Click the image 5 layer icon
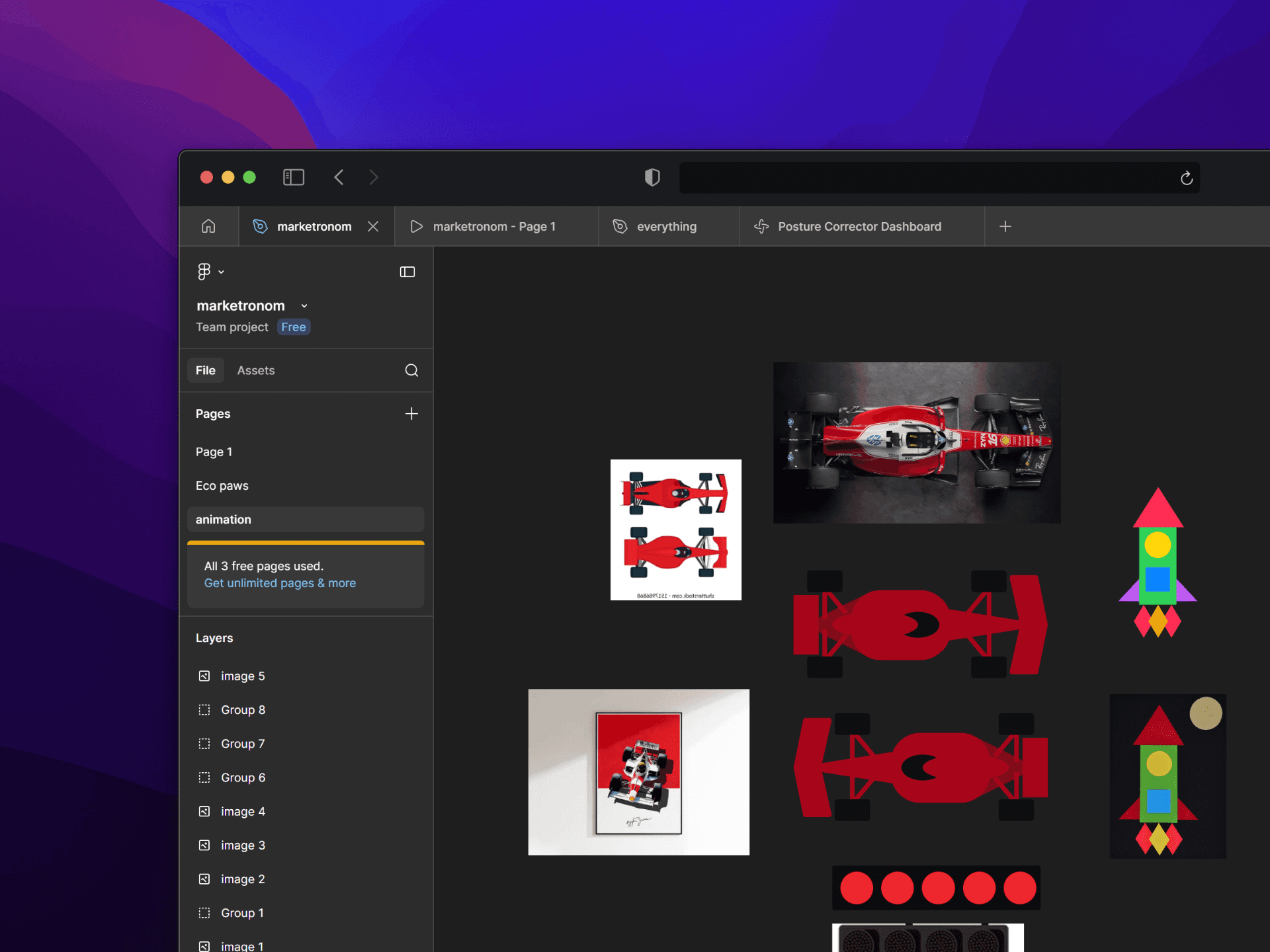Viewport: 1270px width, 952px height. click(204, 676)
